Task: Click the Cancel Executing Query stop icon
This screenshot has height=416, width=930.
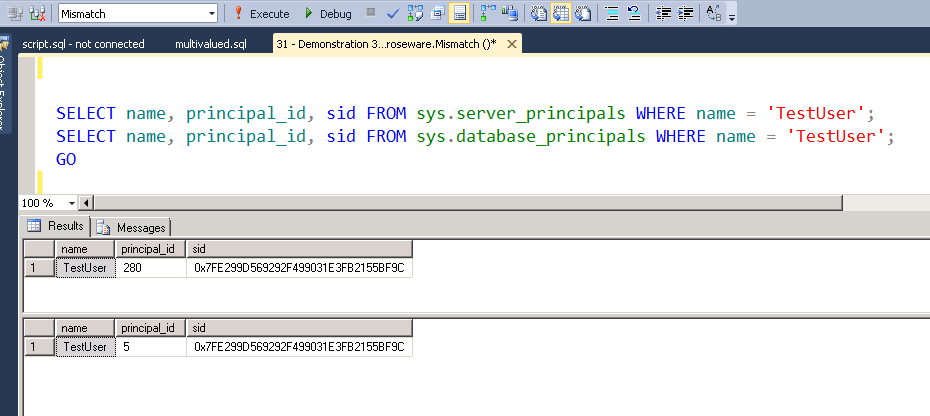Action: coord(371,14)
